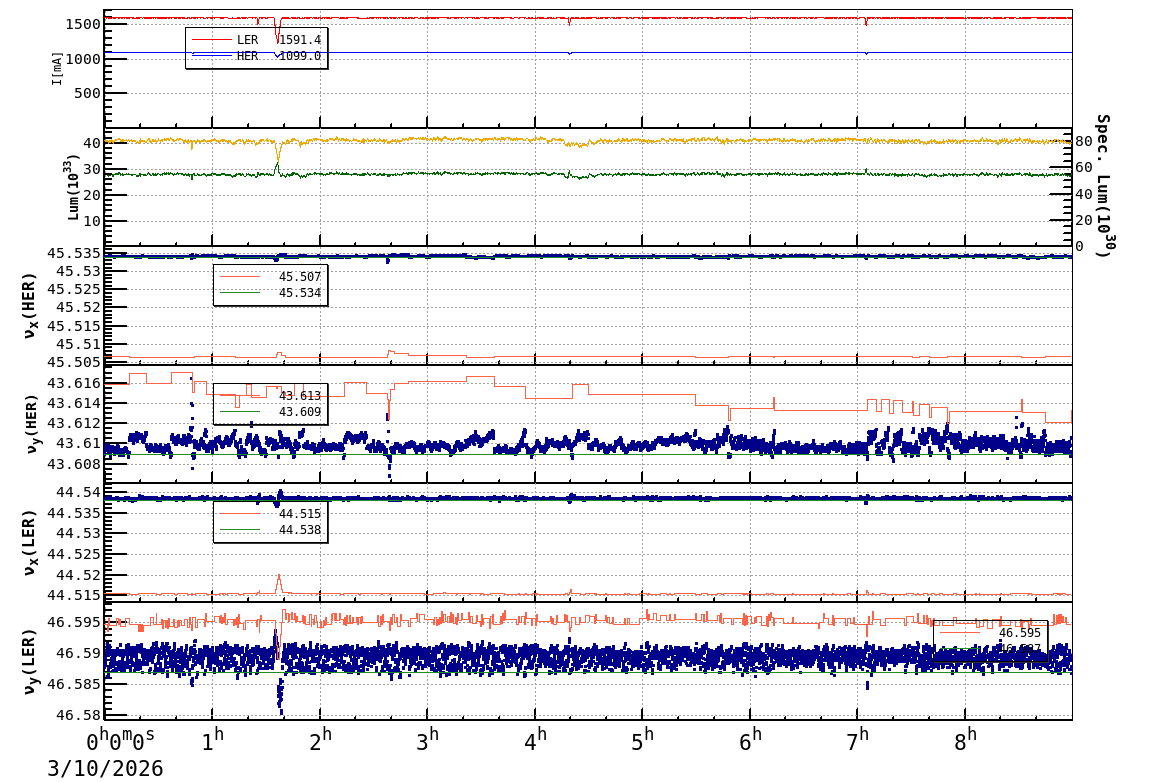Click the LER 1591.4 legend entry

click(x=257, y=40)
